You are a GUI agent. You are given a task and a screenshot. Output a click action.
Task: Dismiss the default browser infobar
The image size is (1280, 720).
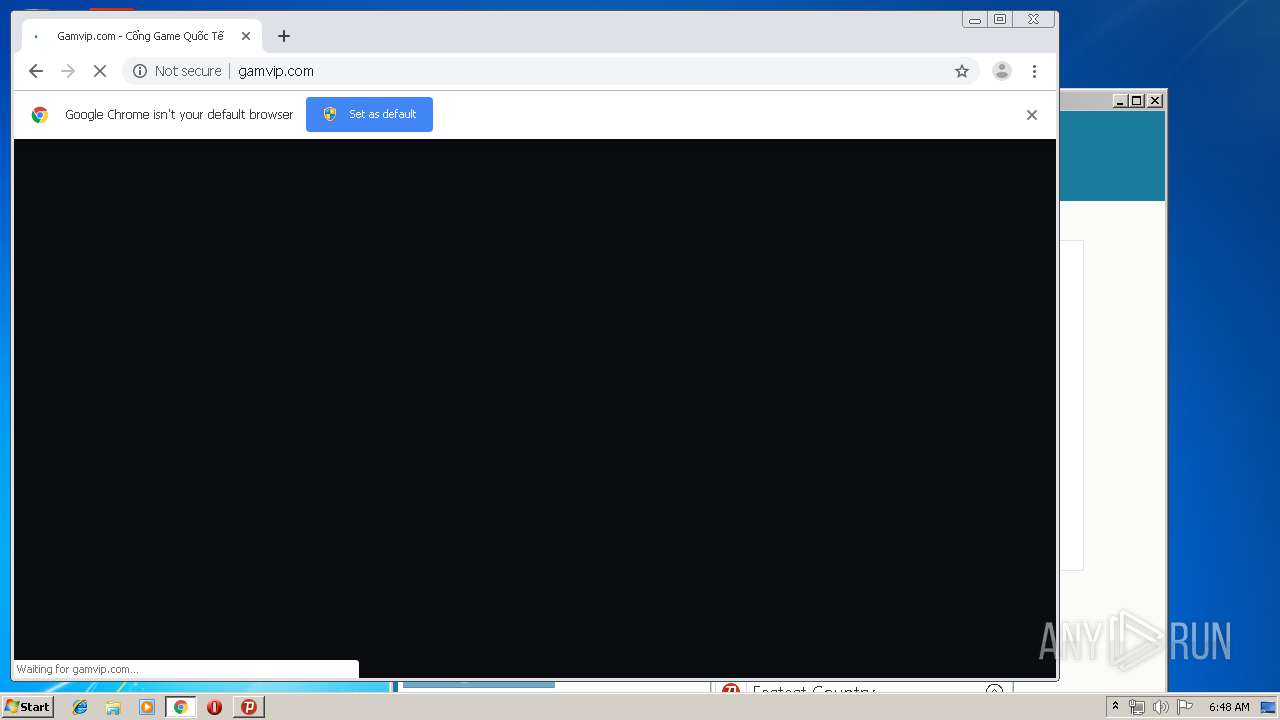click(1032, 115)
